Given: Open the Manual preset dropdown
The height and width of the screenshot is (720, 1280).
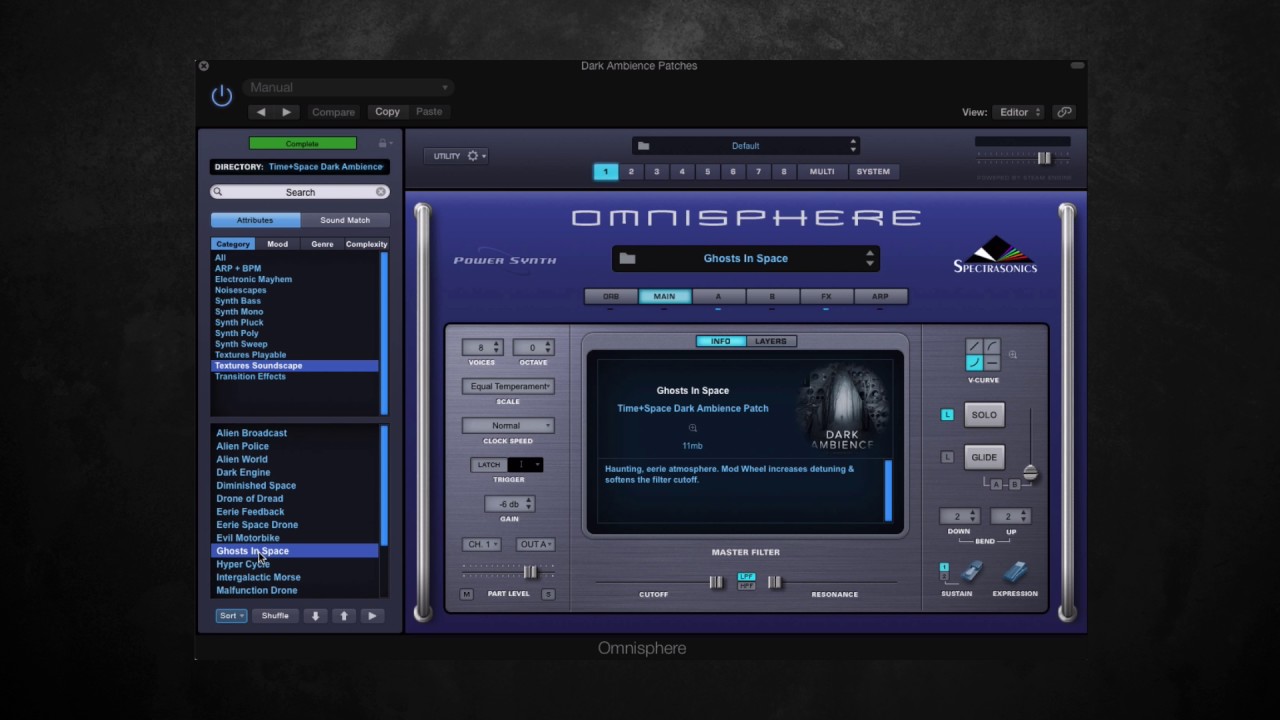Looking at the screenshot, I should (x=348, y=88).
